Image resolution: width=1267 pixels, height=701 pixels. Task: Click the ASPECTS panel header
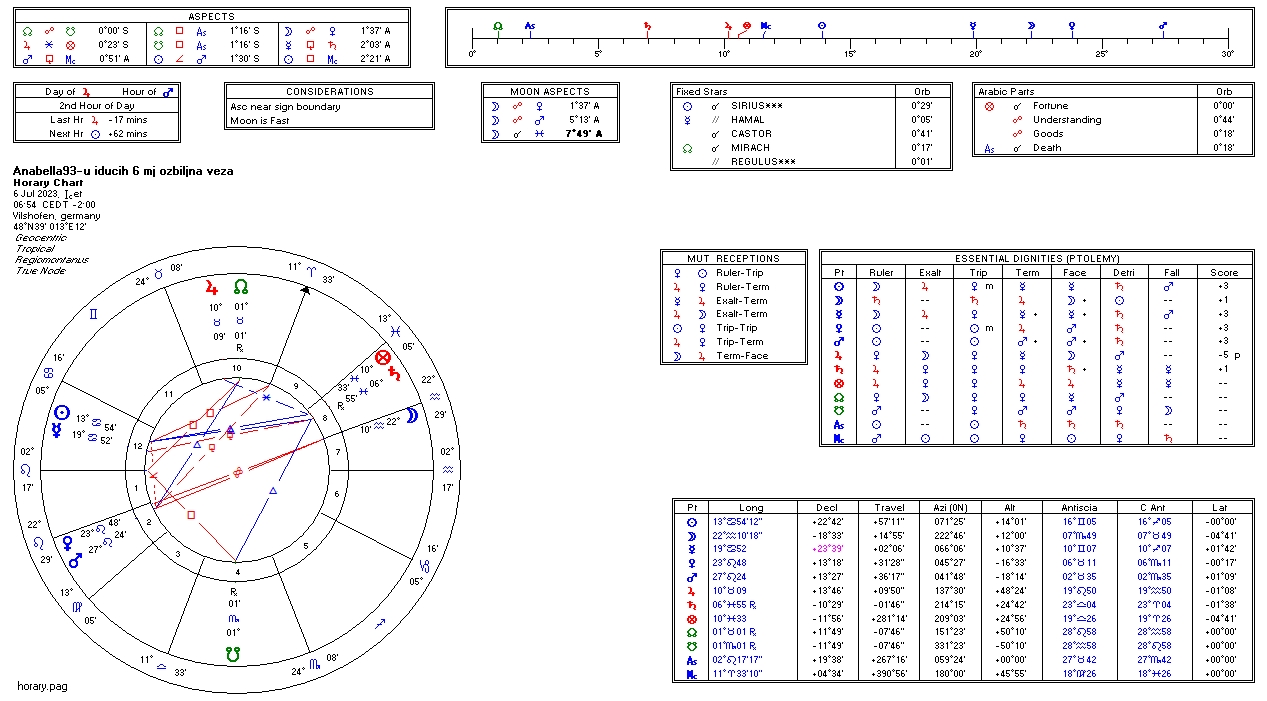pyautogui.click(x=212, y=17)
